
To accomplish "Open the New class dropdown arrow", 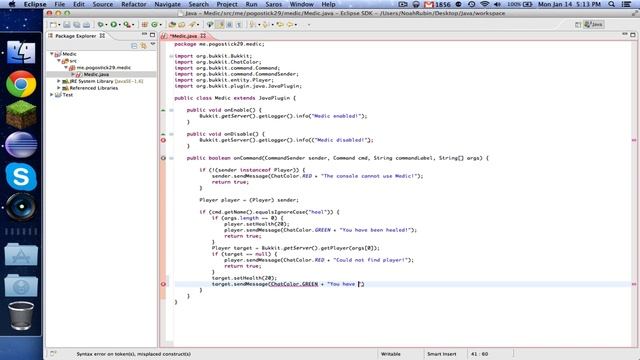I will [160, 25].
